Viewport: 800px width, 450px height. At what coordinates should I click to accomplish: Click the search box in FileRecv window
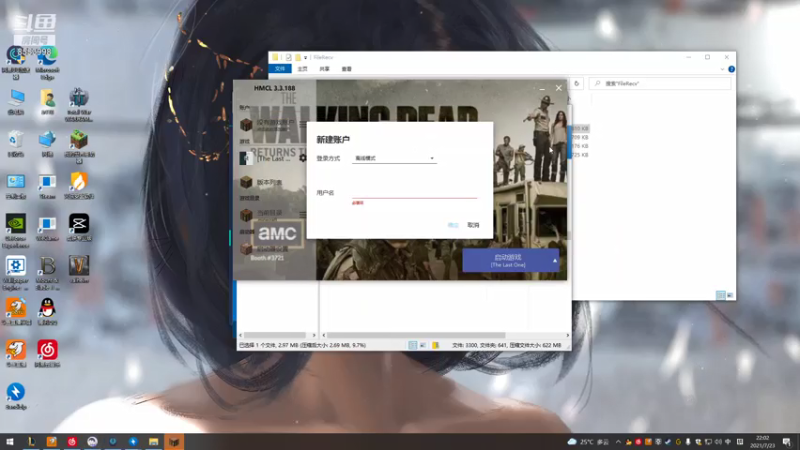click(660, 84)
